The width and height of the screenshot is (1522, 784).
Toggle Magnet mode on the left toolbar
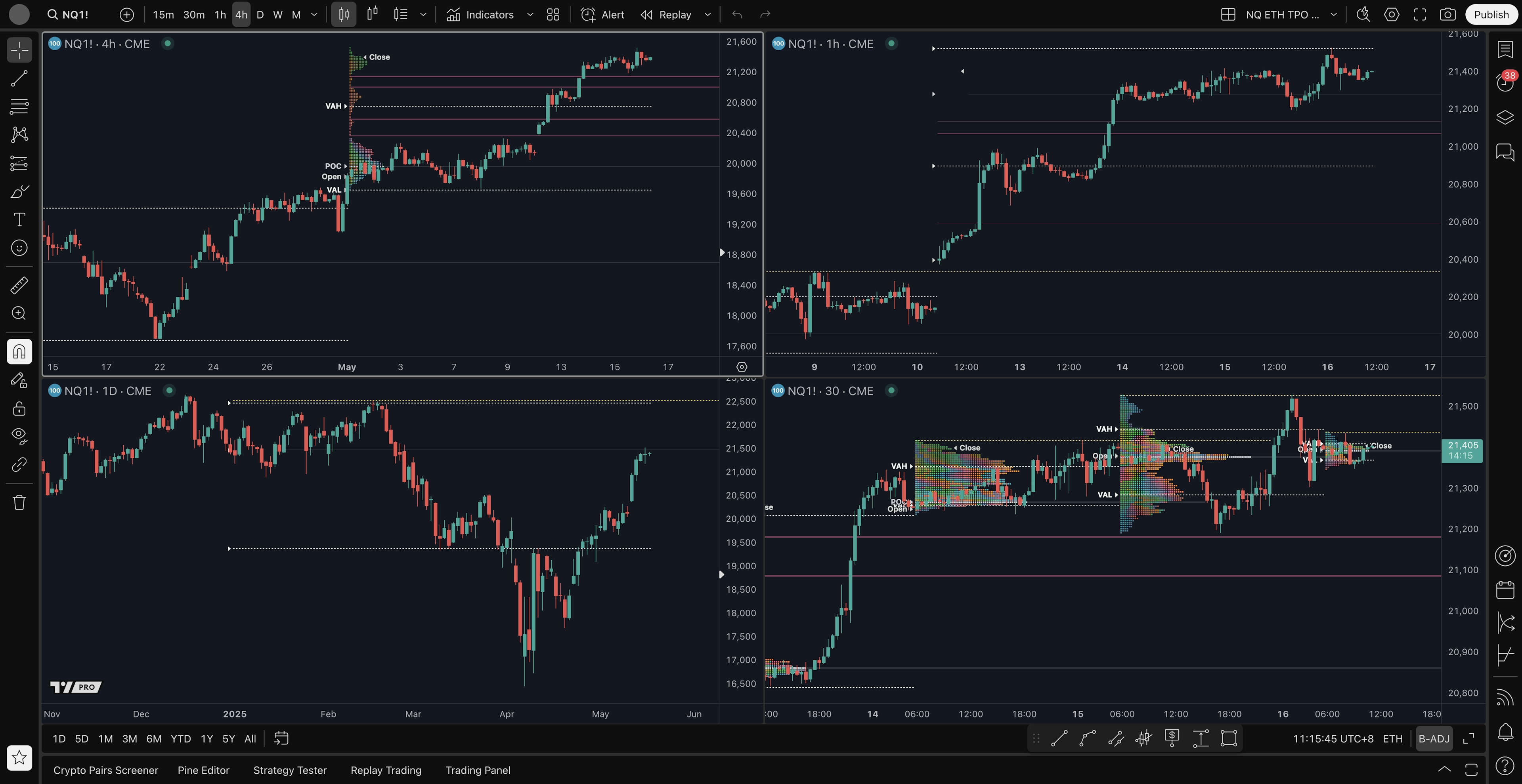coord(19,352)
